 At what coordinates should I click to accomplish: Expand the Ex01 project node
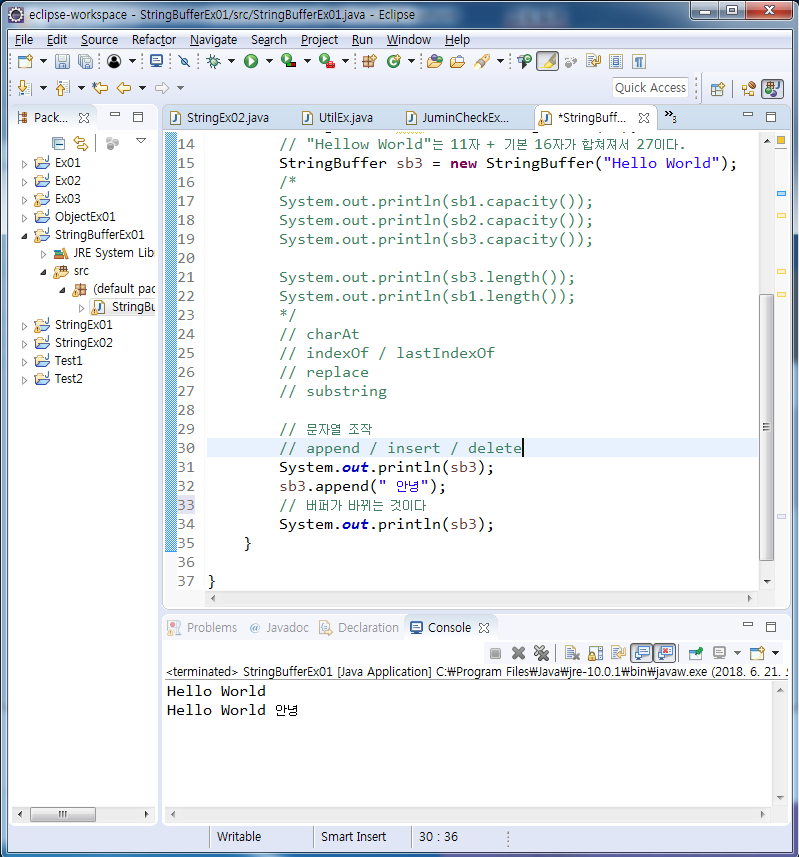click(x=24, y=163)
